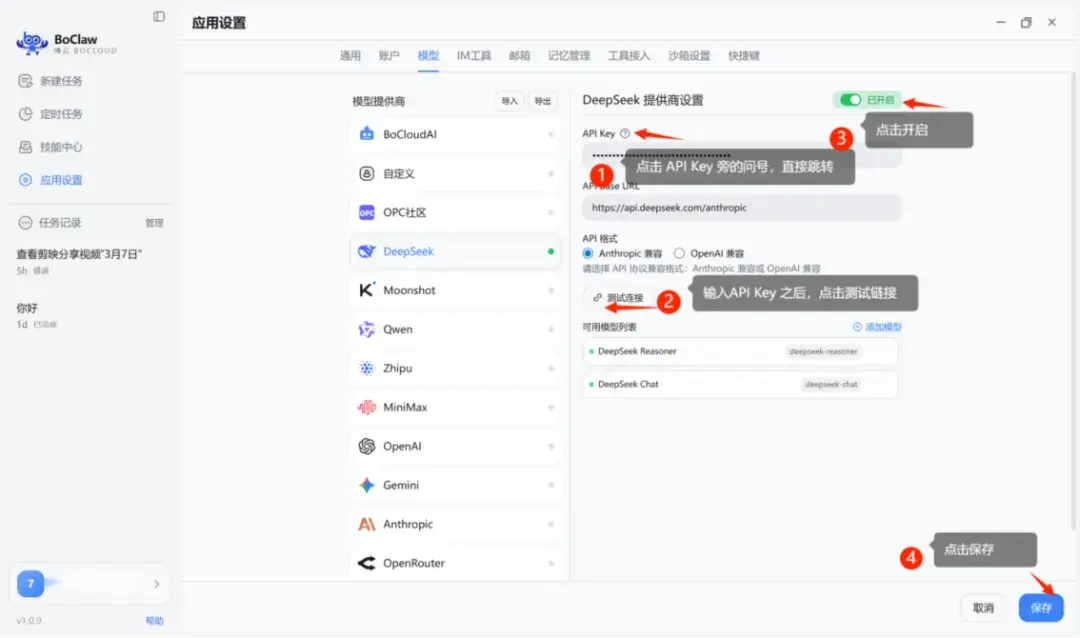Click the 任务记录 chat bubble icon

[25, 223]
